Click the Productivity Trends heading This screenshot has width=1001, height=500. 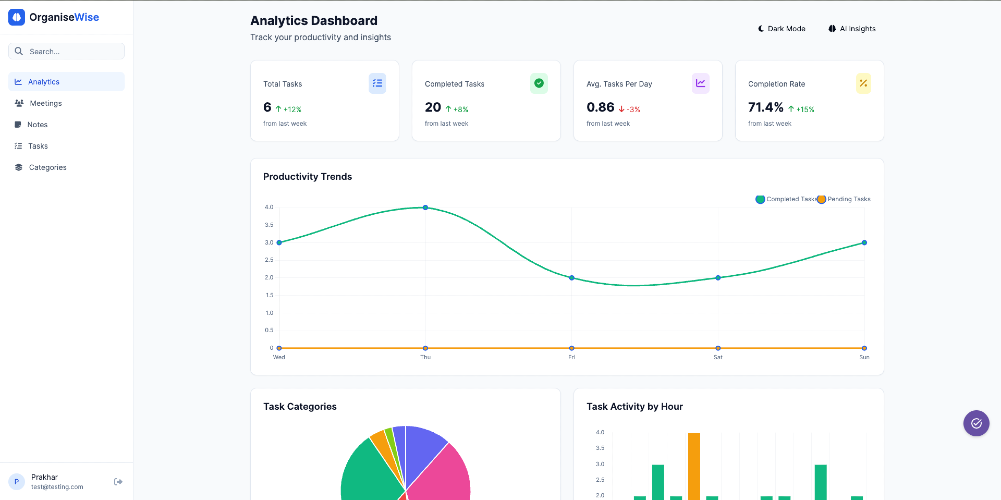click(308, 177)
